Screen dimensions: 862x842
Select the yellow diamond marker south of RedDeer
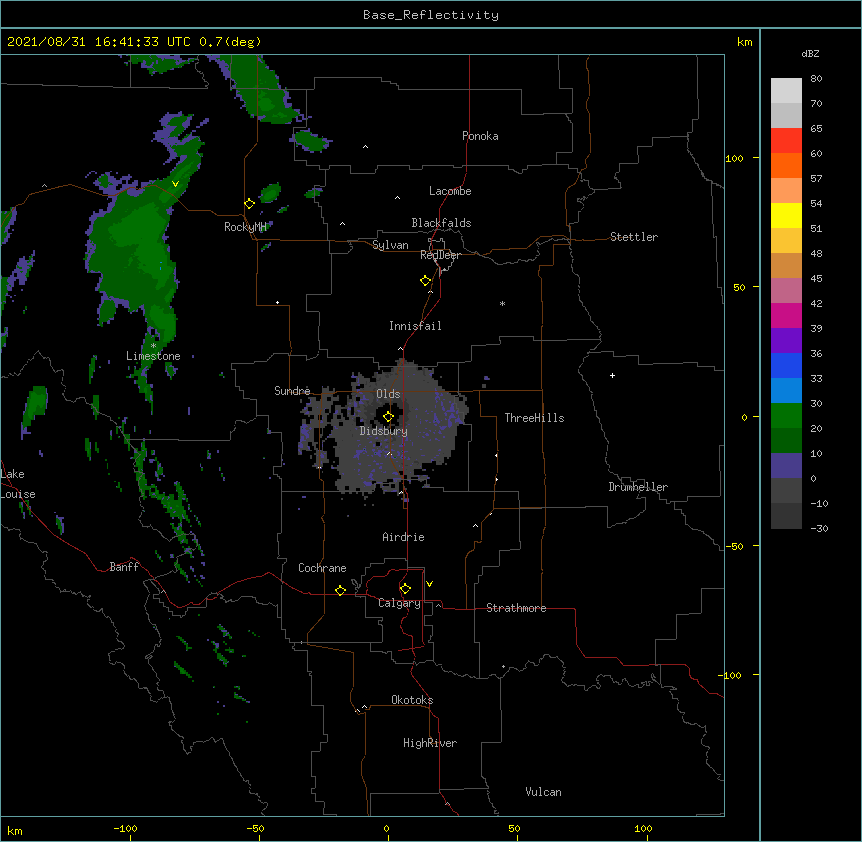pos(426,281)
